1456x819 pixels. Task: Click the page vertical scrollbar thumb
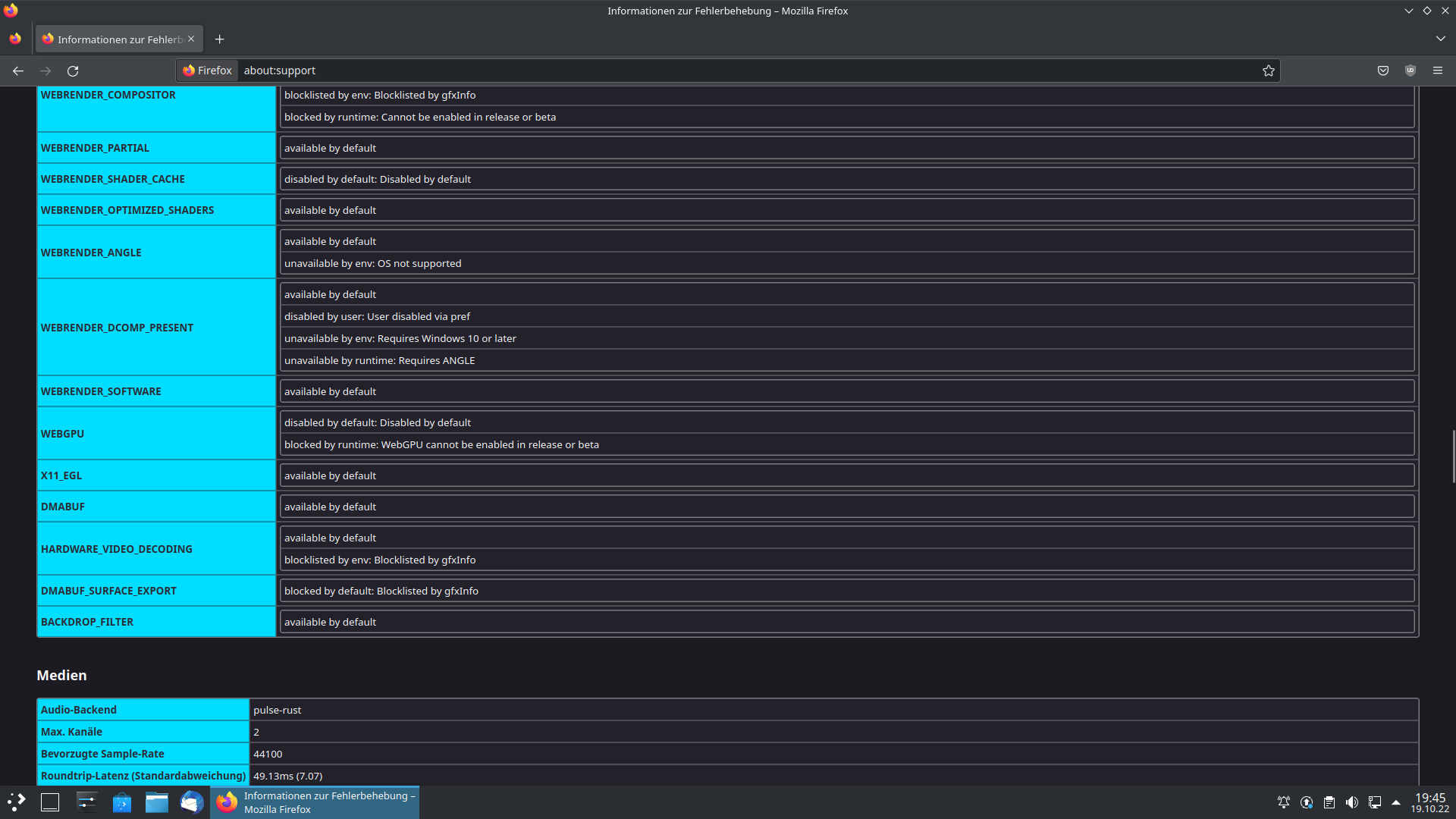1453,456
